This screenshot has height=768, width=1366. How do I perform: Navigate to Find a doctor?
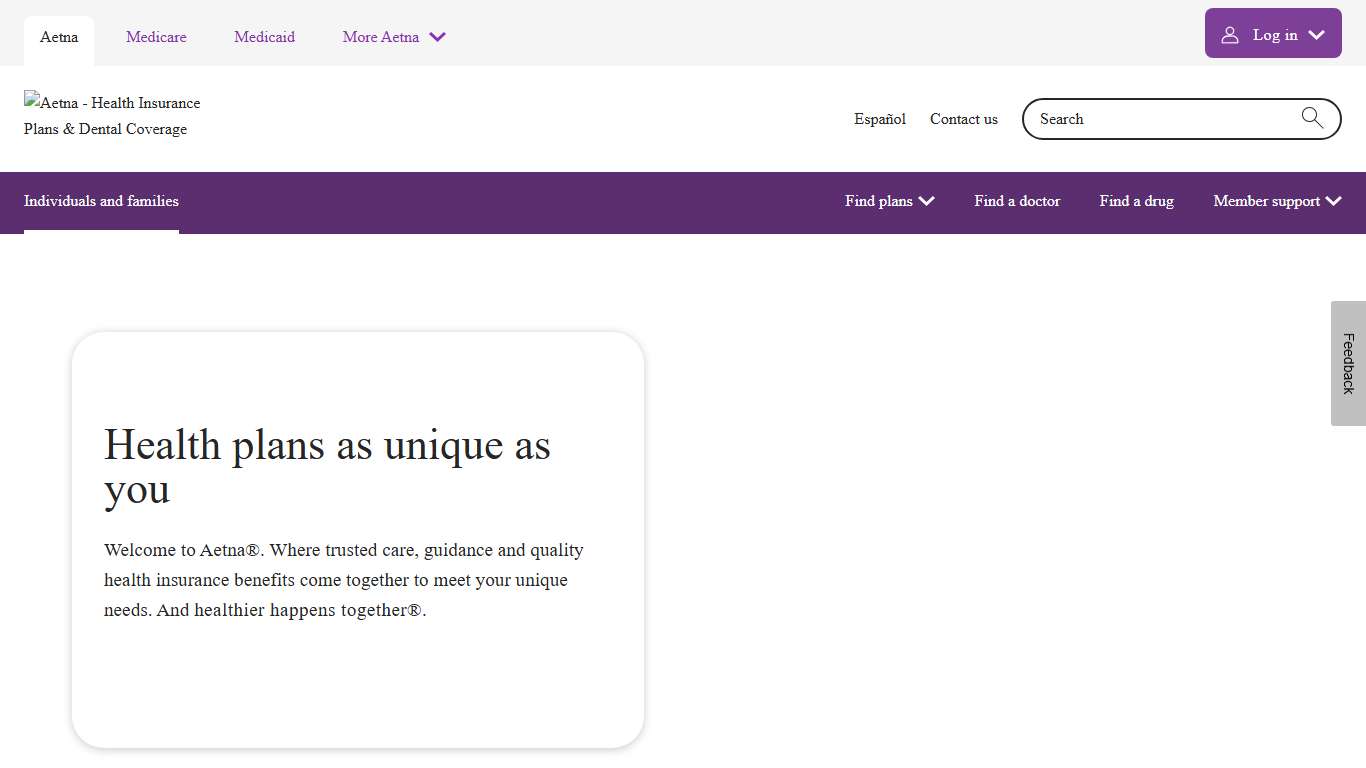pyautogui.click(x=1017, y=201)
